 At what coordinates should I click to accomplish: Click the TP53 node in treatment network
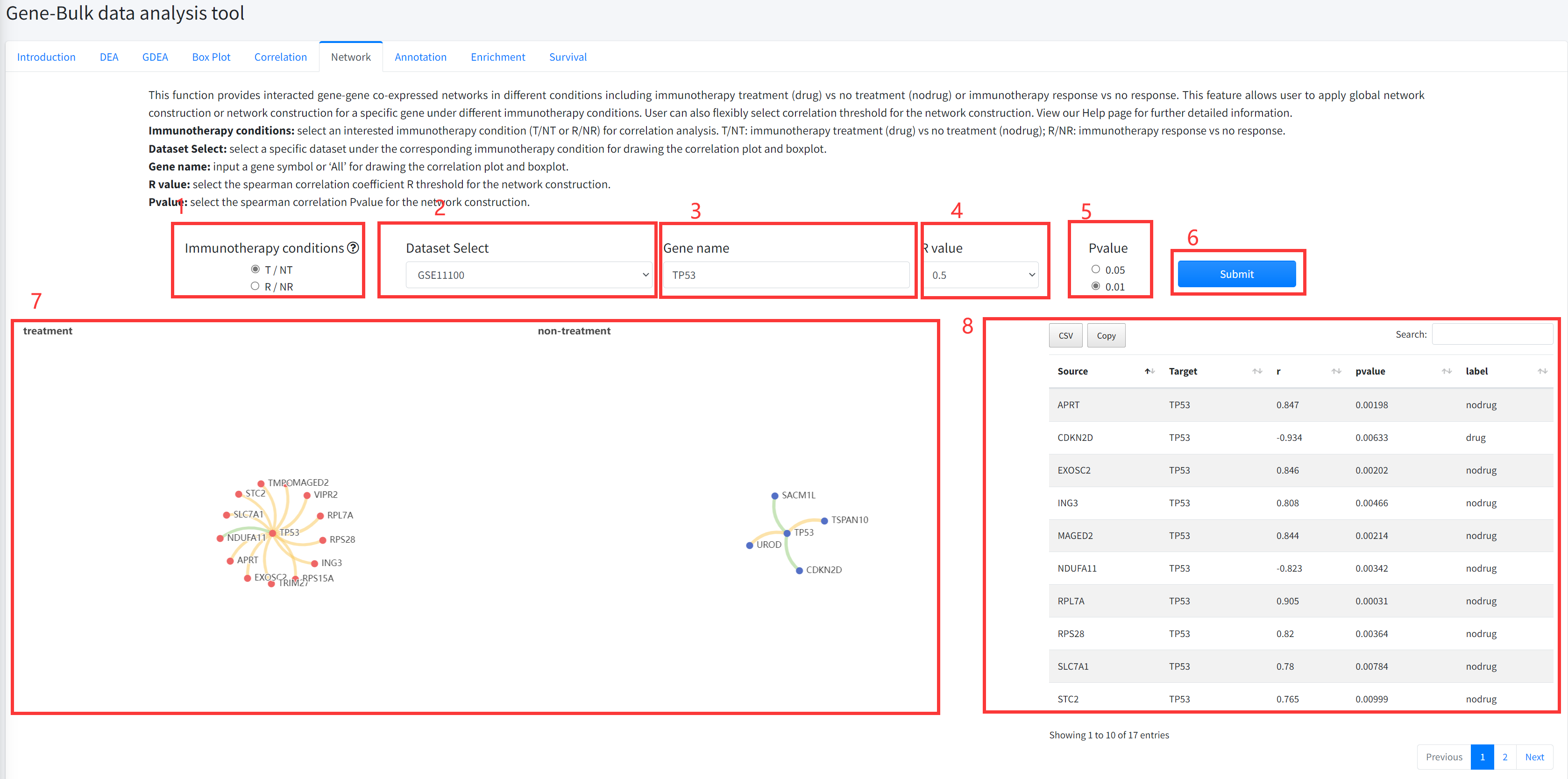[x=273, y=533]
